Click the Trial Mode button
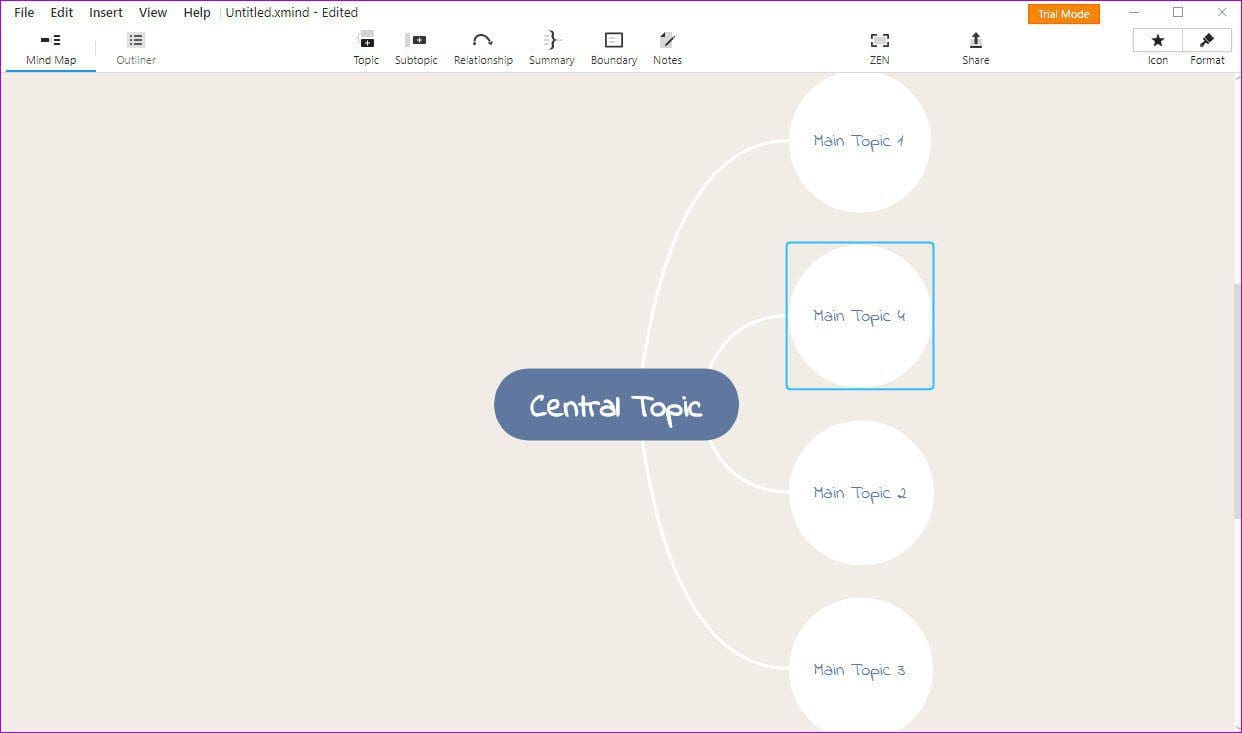Screen dimensions: 1242x733 coord(1063,14)
